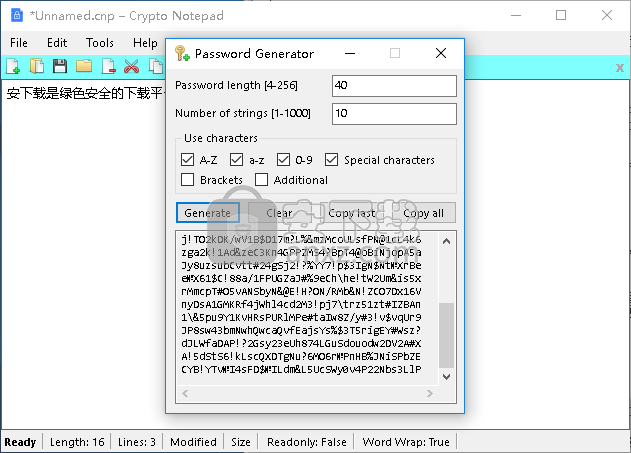Click the document with red minus icon
Screen dimensions: 631x453
(x=108, y=66)
